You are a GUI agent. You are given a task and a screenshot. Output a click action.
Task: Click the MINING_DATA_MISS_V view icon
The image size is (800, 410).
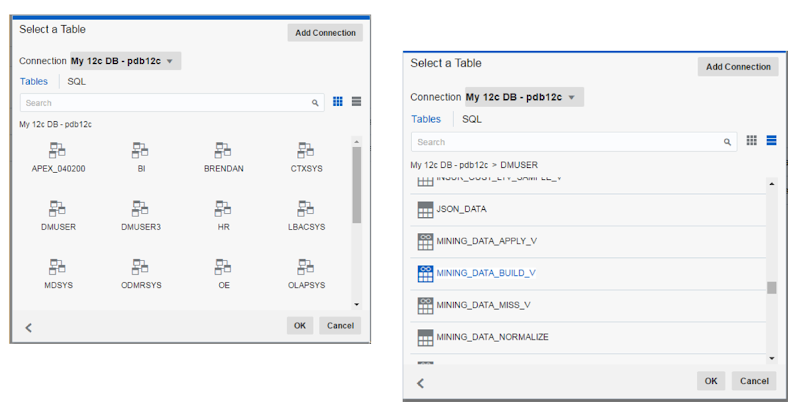[x=425, y=305]
